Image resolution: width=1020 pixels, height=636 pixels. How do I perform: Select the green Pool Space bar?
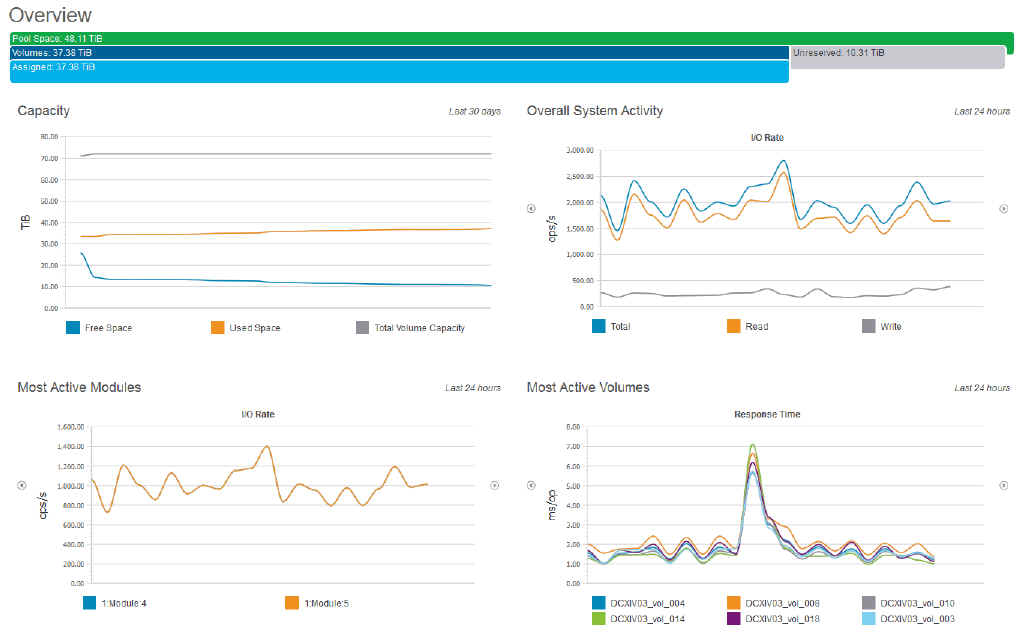pos(512,38)
